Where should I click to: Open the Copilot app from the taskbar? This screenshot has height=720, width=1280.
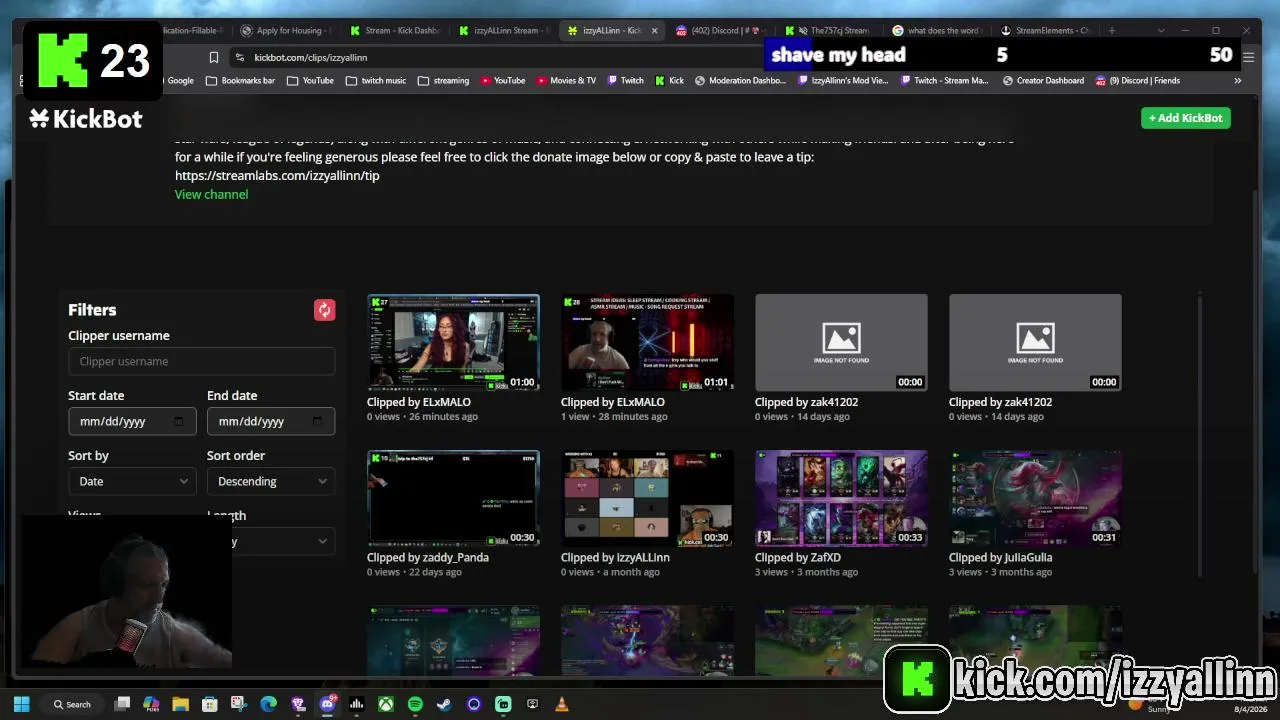point(151,704)
